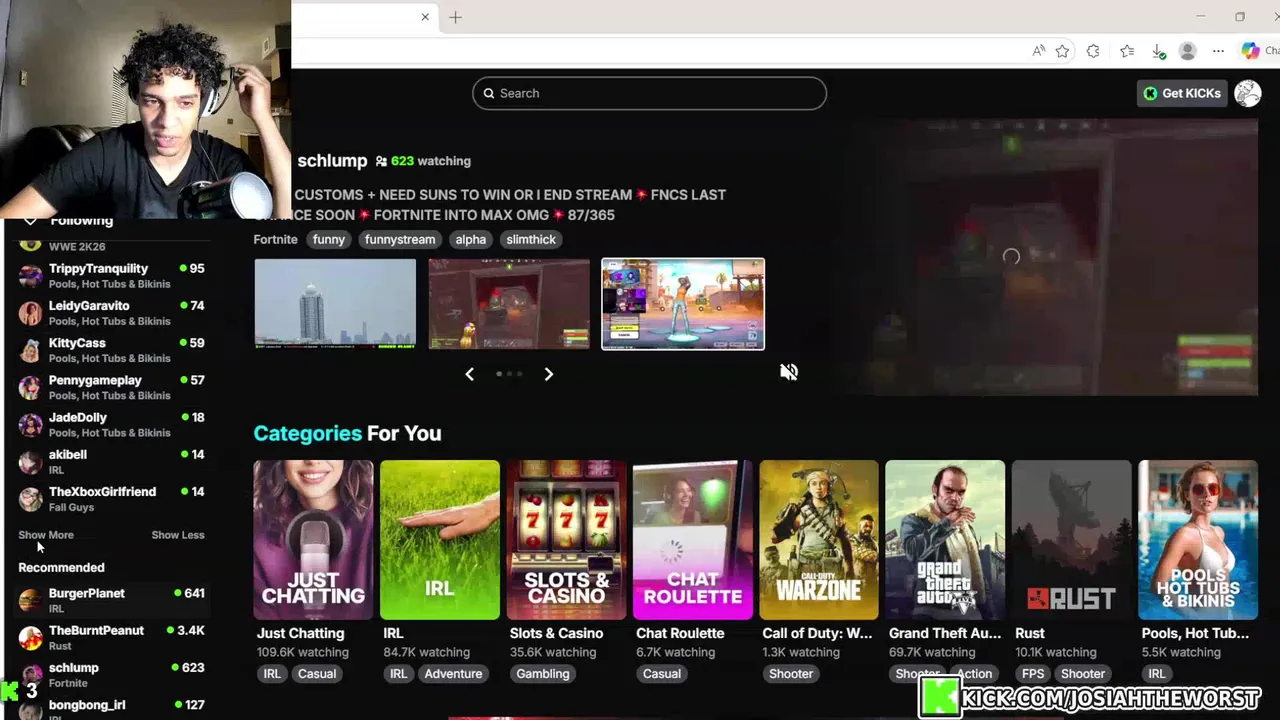Select the city skyline stream thumbnail
Viewport: 1280px width, 720px height.
335,304
